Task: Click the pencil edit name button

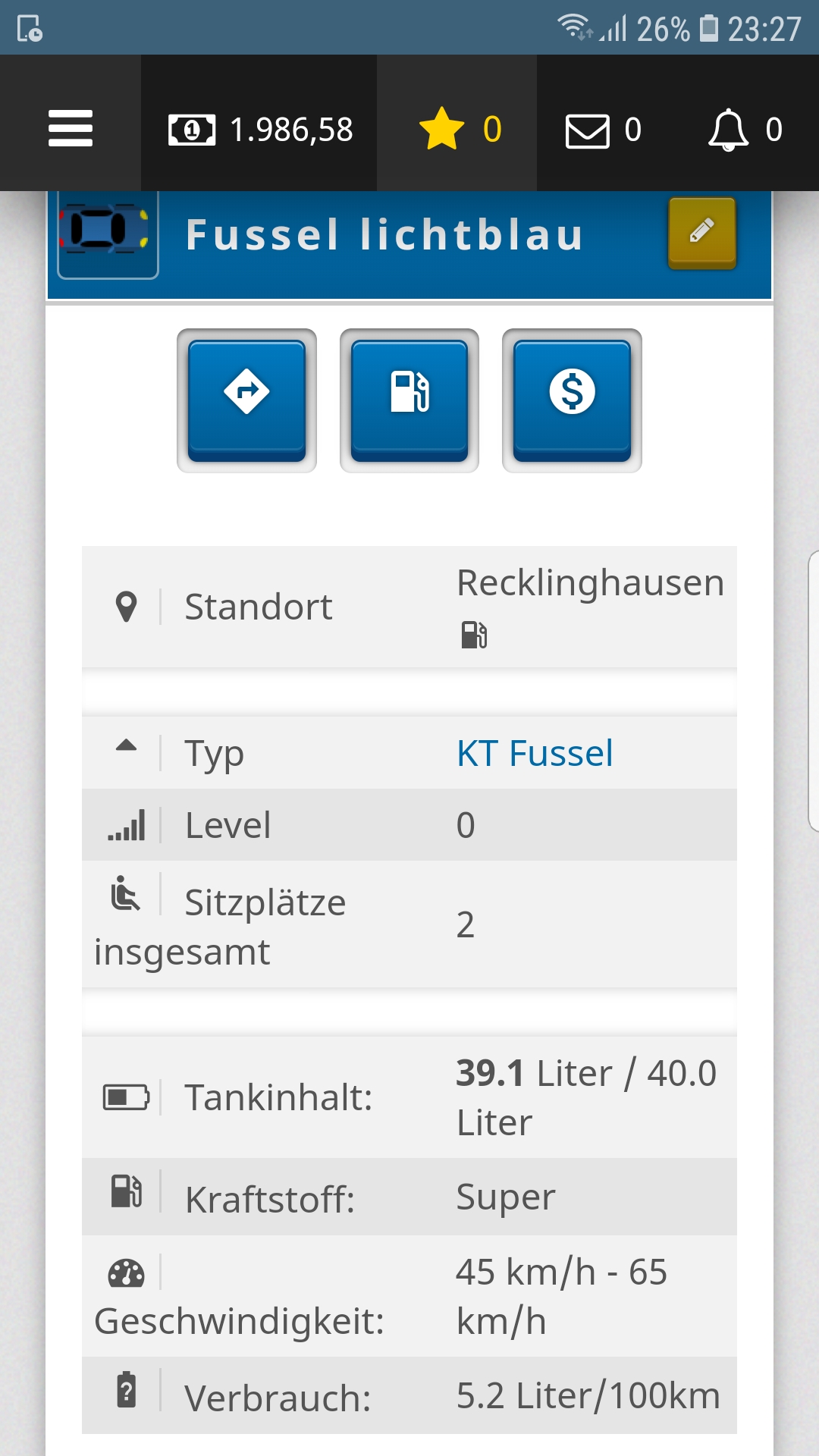Action: click(x=701, y=232)
